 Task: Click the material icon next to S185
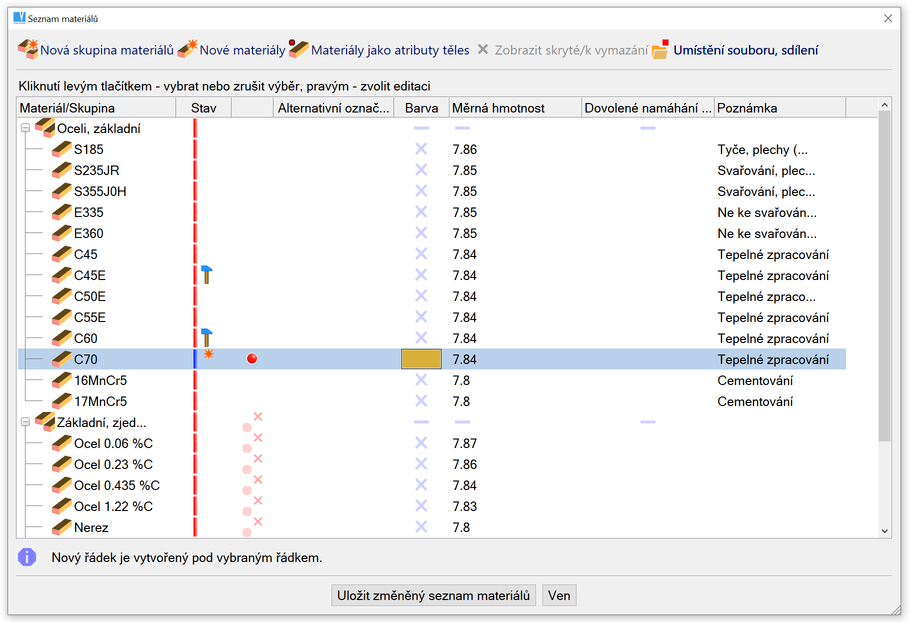coord(62,150)
